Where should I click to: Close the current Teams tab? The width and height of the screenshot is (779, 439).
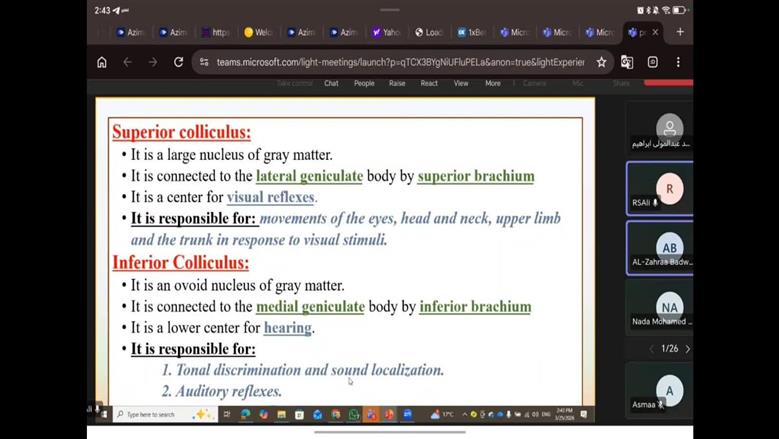(x=655, y=32)
